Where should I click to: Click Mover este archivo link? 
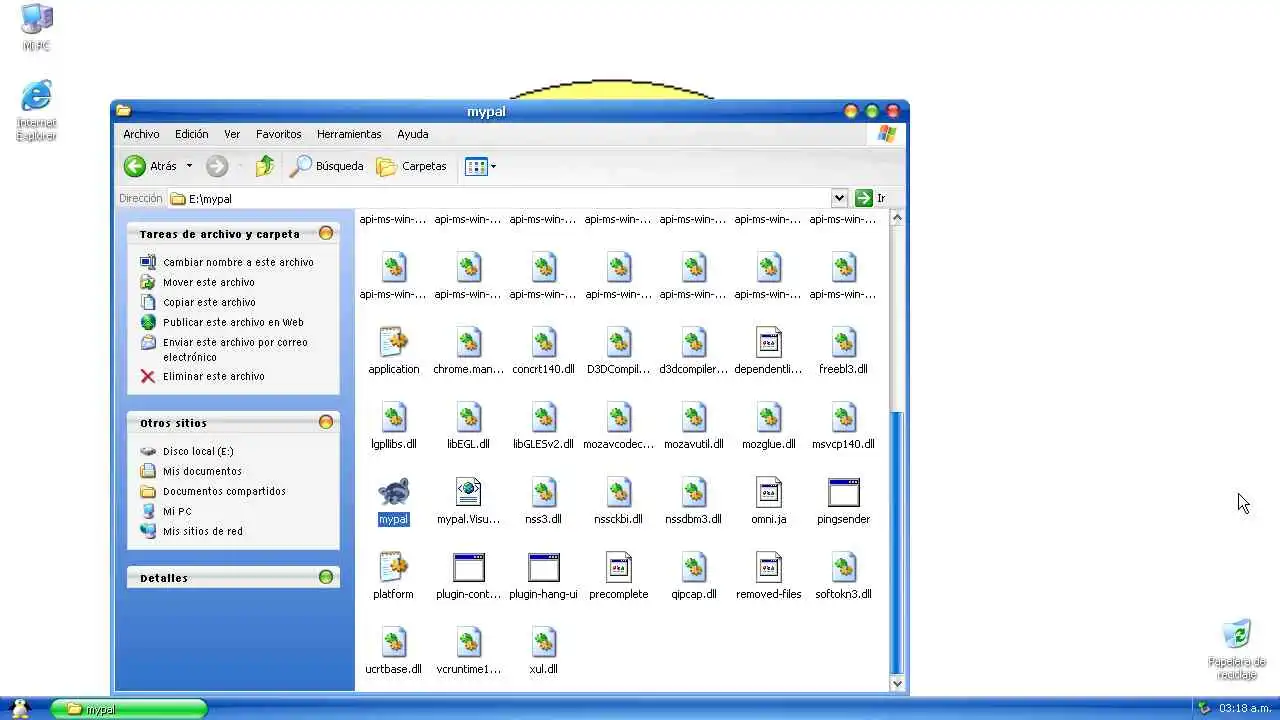click(x=209, y=282)
